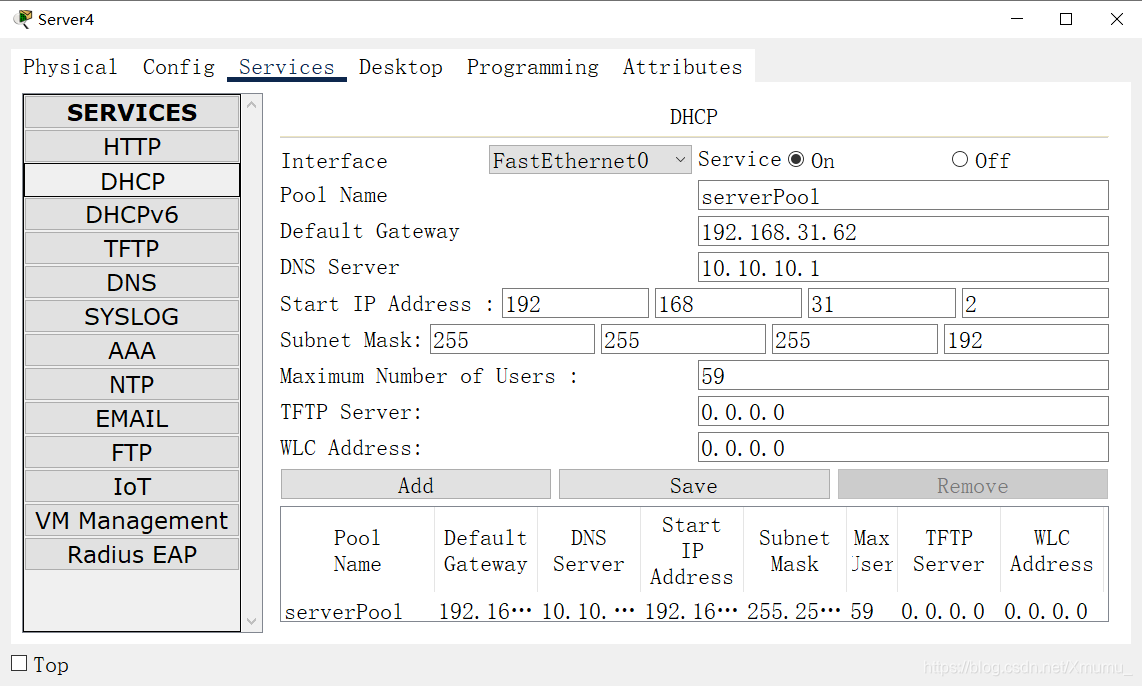Image resolution: width=1142 pixels, height=686 pixels.
Task: Open the IoT service
Action: coord(132,486)
